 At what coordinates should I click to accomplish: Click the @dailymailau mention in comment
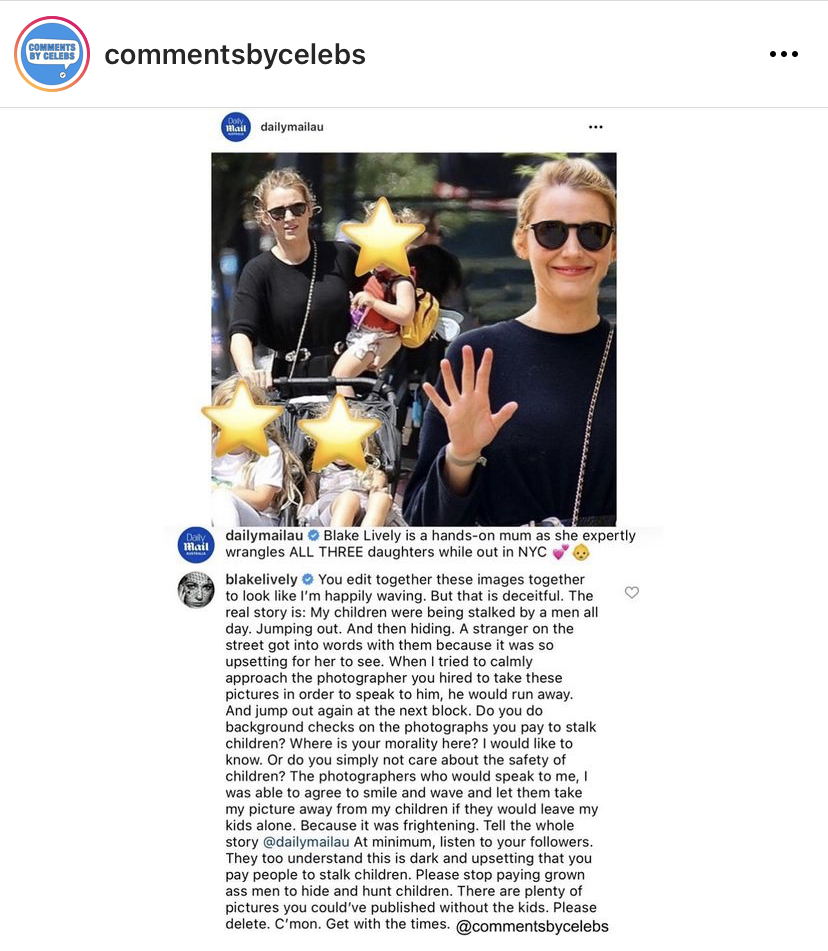[306, 842]
